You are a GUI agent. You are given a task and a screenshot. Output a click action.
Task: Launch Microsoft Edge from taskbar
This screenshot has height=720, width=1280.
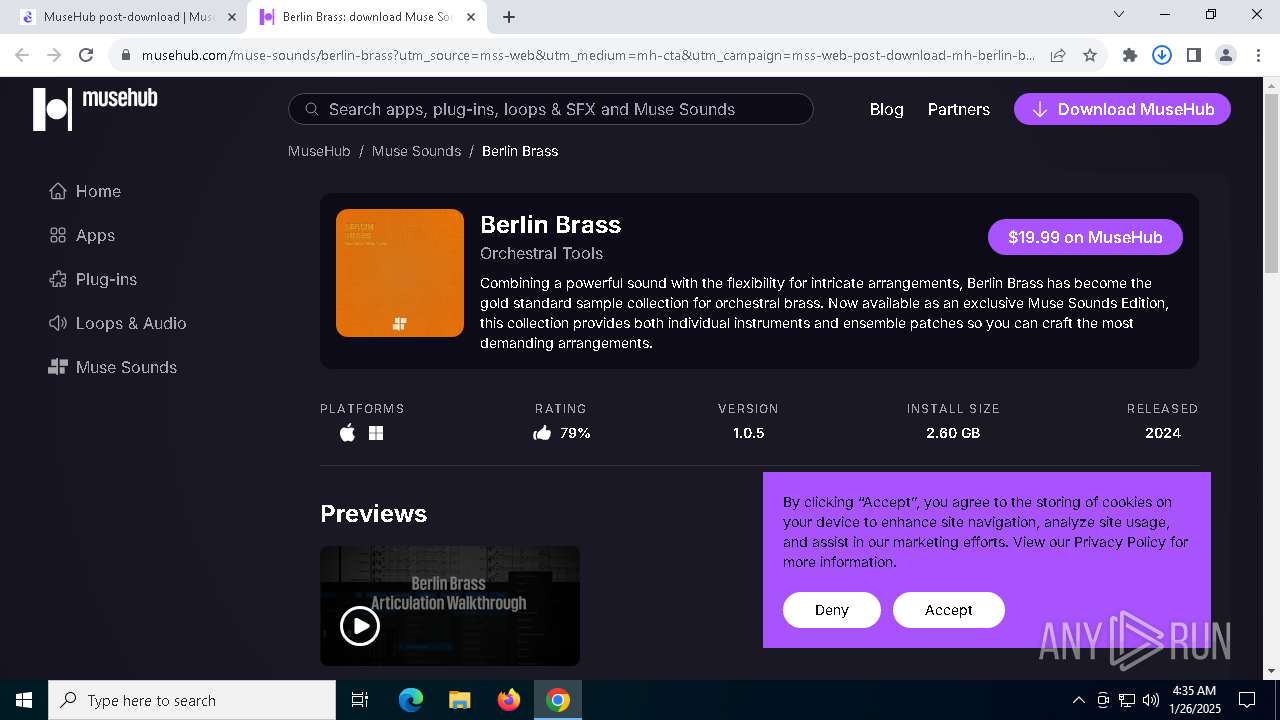pyautogui.click(x=411, y=700)
